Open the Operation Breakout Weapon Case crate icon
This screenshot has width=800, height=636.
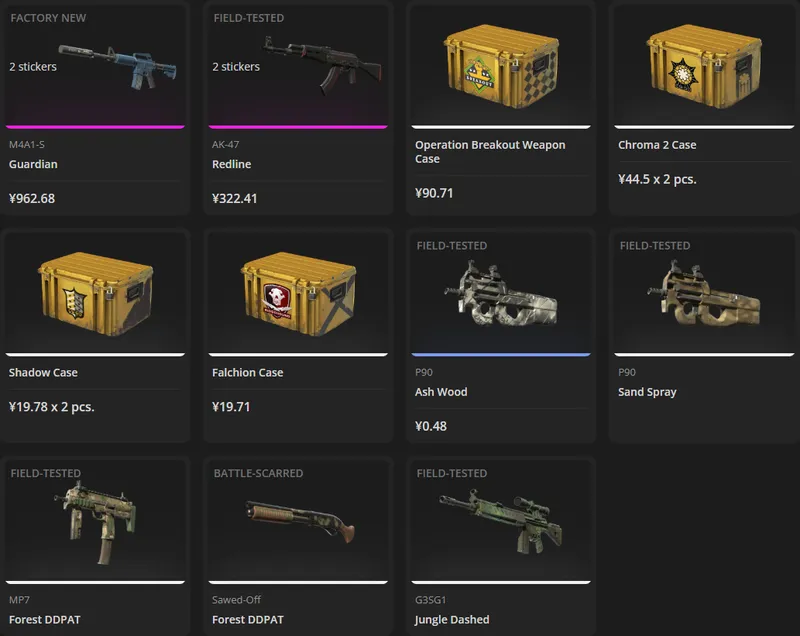pyautogui.click(x=501, y=66)
